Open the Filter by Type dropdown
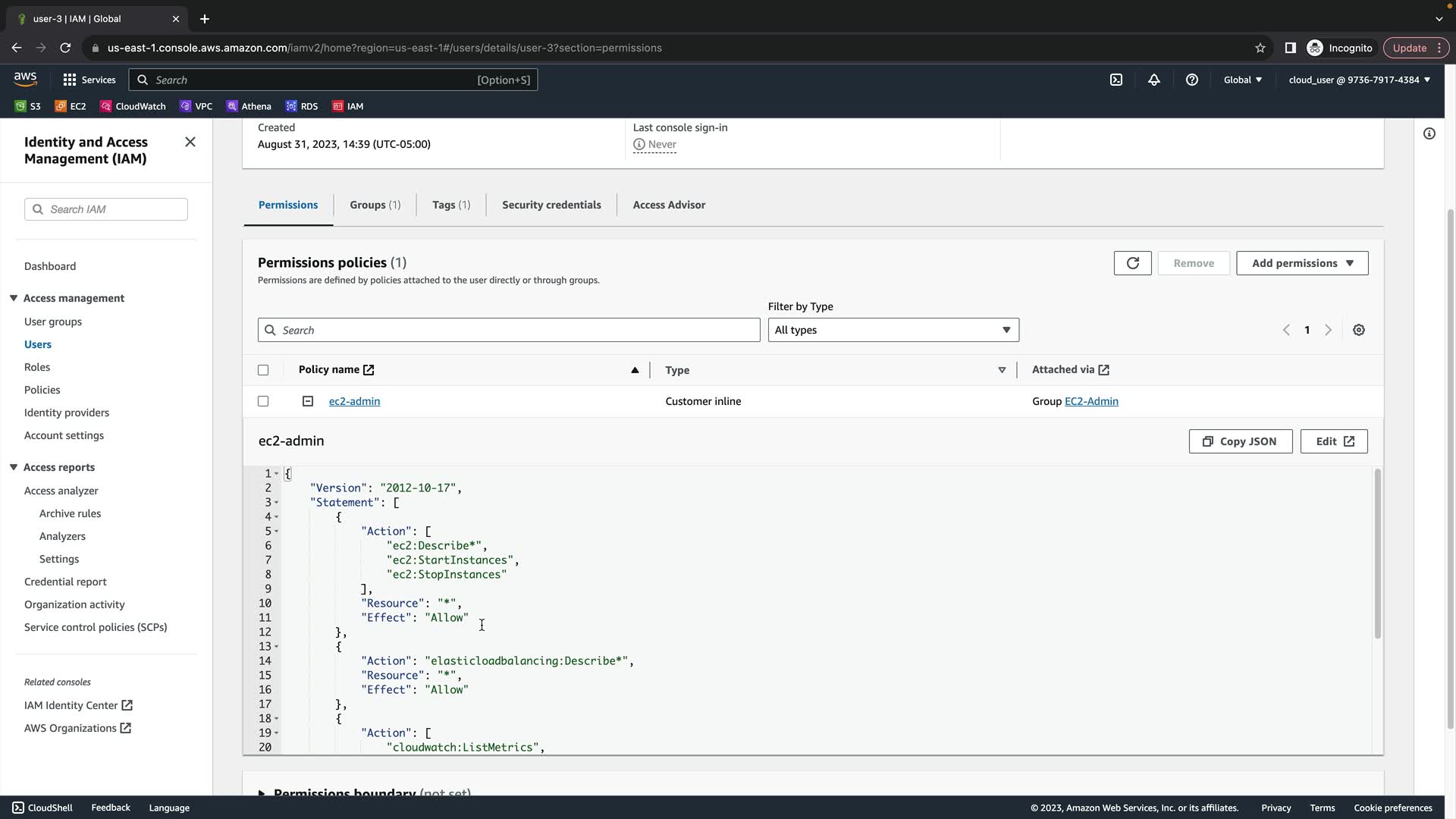1456x819 pixels. (893, 330)
